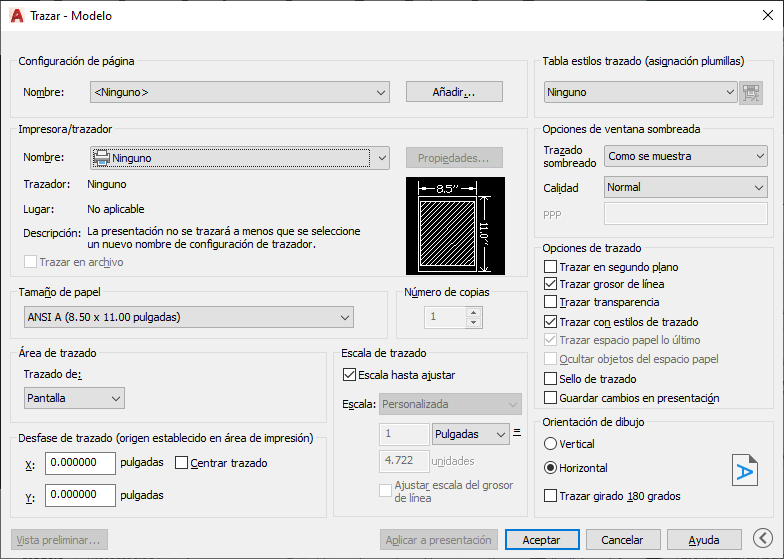Enable Trazar girado 180 grados
784x559 pixels.
(550, 496)
